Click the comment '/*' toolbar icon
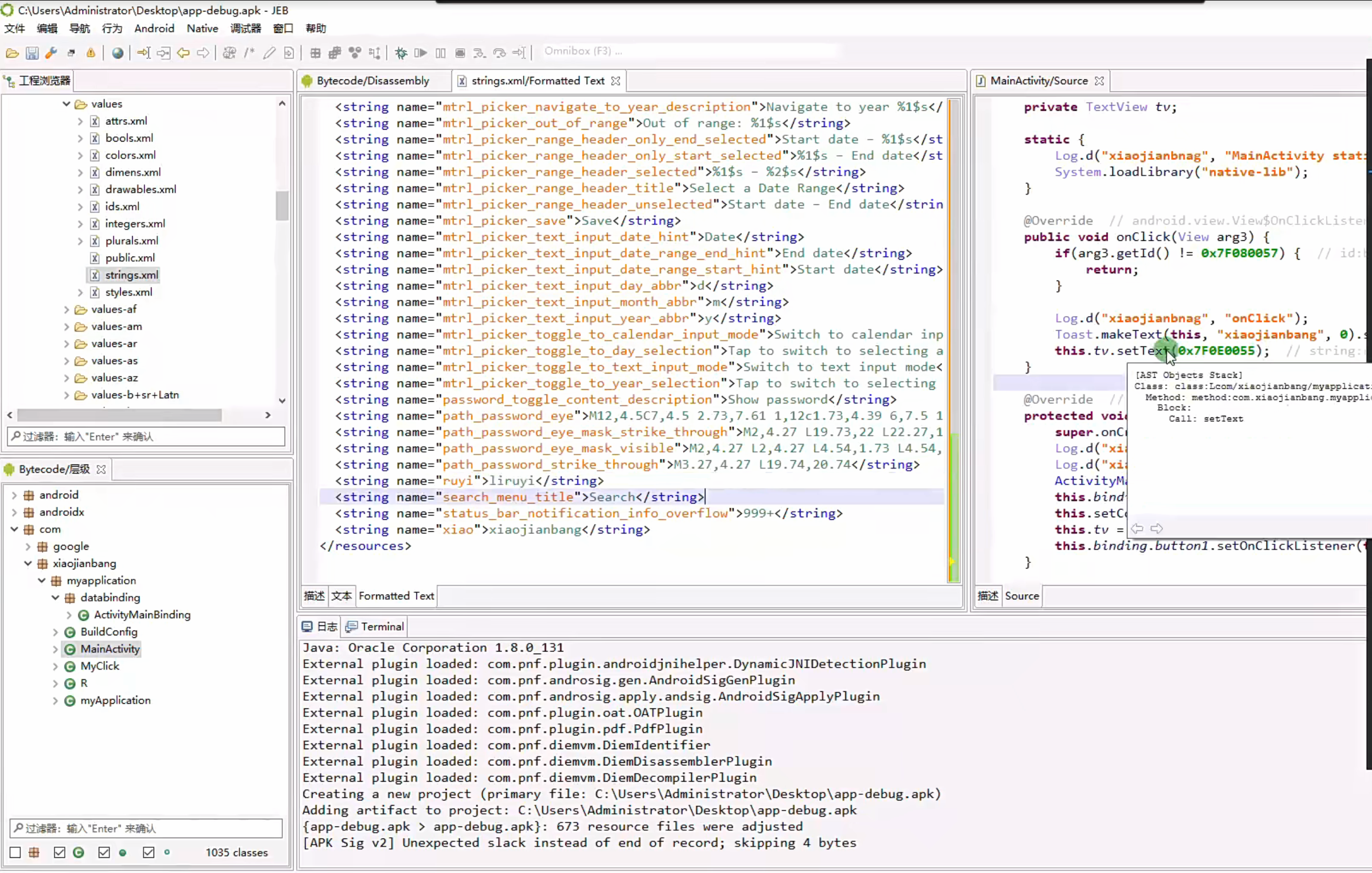The height and width of the screenshot is (873, 1372). (x=249, y=53)
